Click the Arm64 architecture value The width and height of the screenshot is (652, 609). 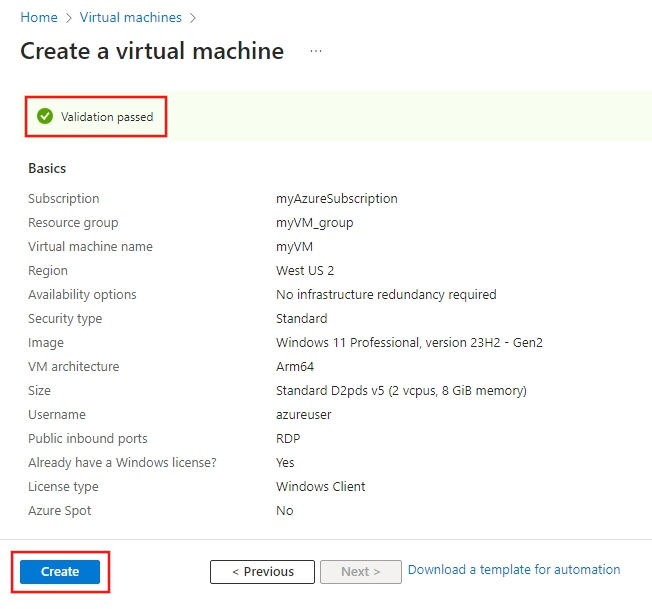click(x=295, y=367)
